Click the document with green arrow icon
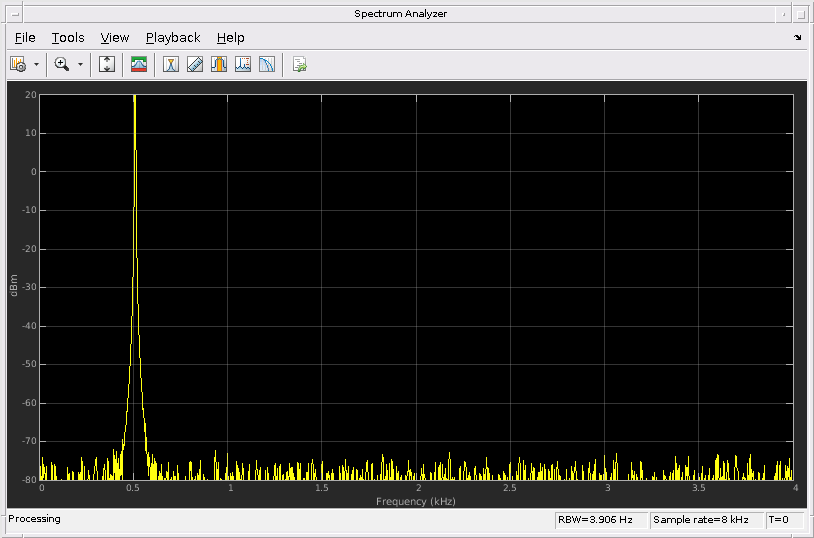 (299, 64)
